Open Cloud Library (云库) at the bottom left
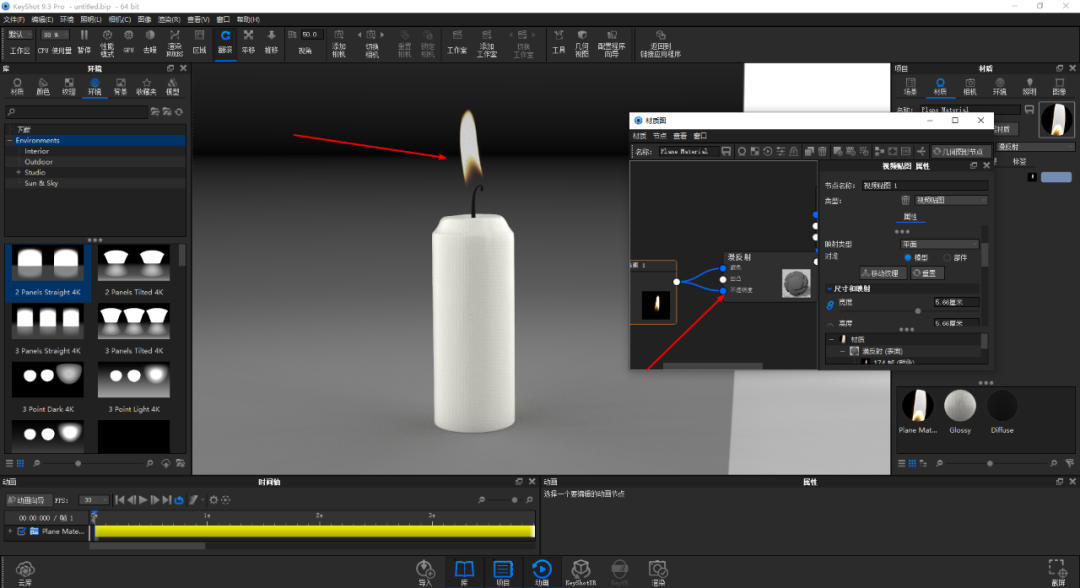The width and height of the screenshot is (1080, 588). pos(25,573)
